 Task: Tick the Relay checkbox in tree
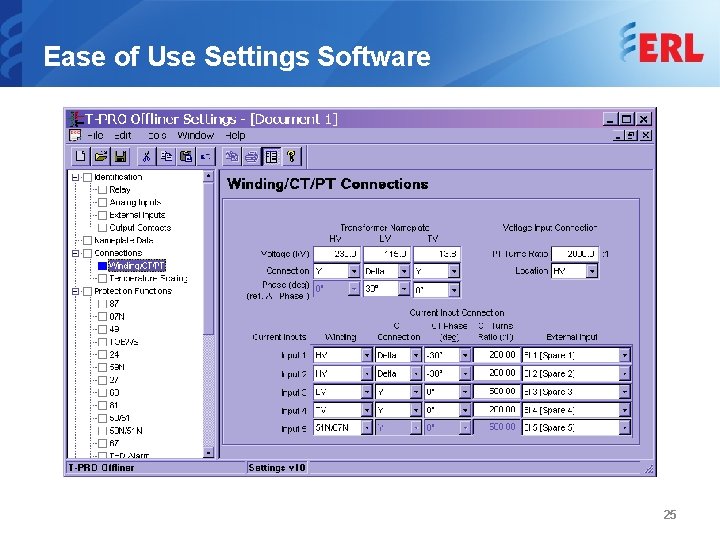click(102, 190)
